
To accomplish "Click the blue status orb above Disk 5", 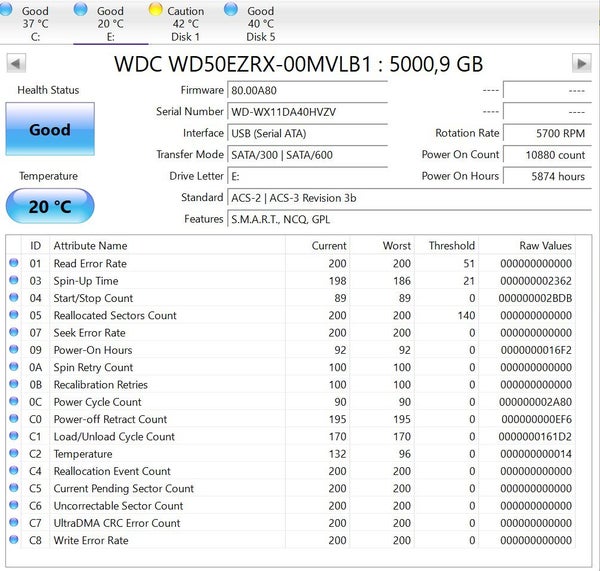I will tap(231, 9).
